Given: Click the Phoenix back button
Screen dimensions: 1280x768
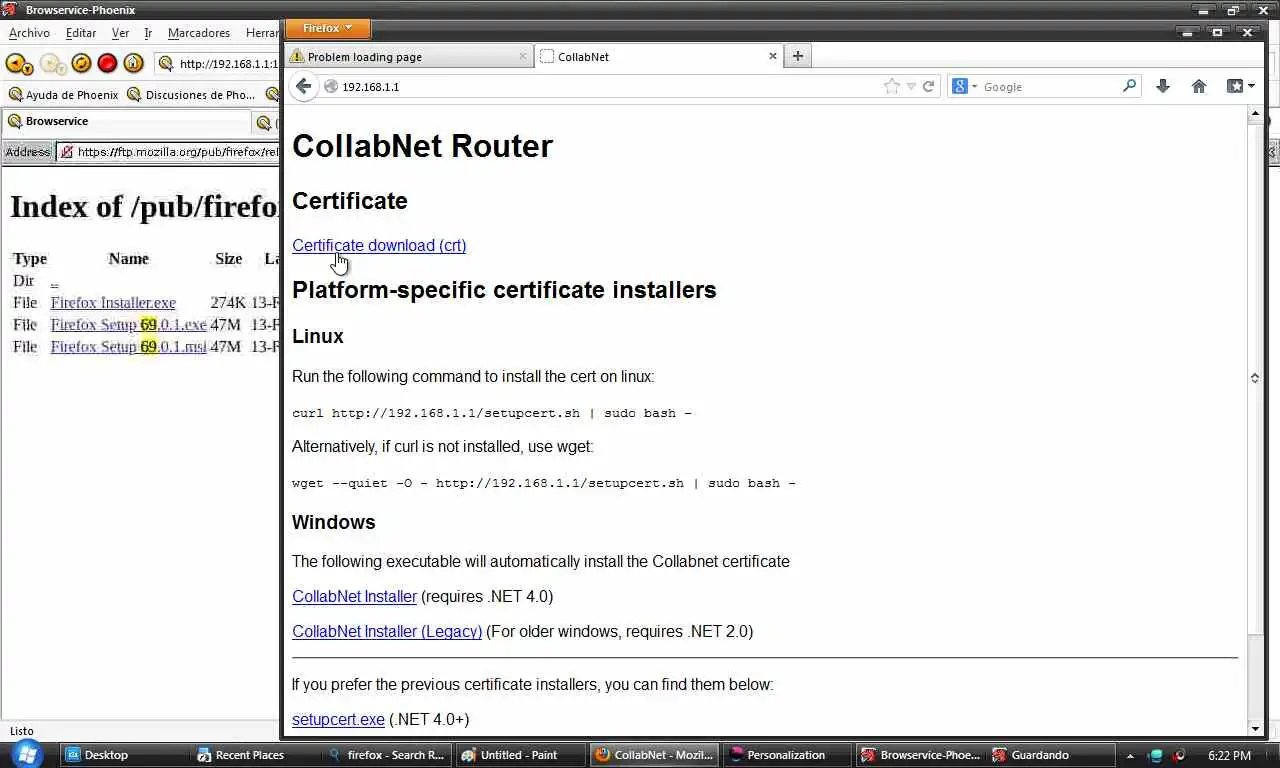Looking at the screenshot, I should point(15,64).
